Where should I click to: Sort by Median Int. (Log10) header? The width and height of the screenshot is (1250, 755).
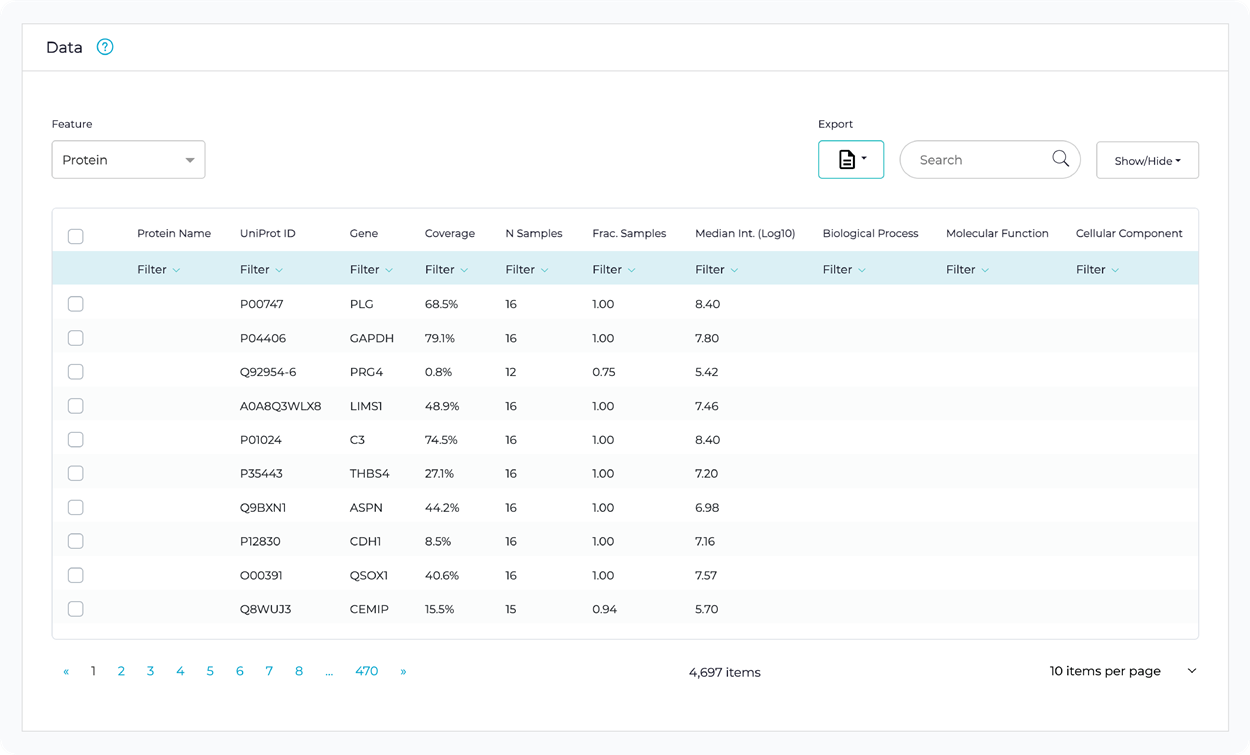pos(745,233)
